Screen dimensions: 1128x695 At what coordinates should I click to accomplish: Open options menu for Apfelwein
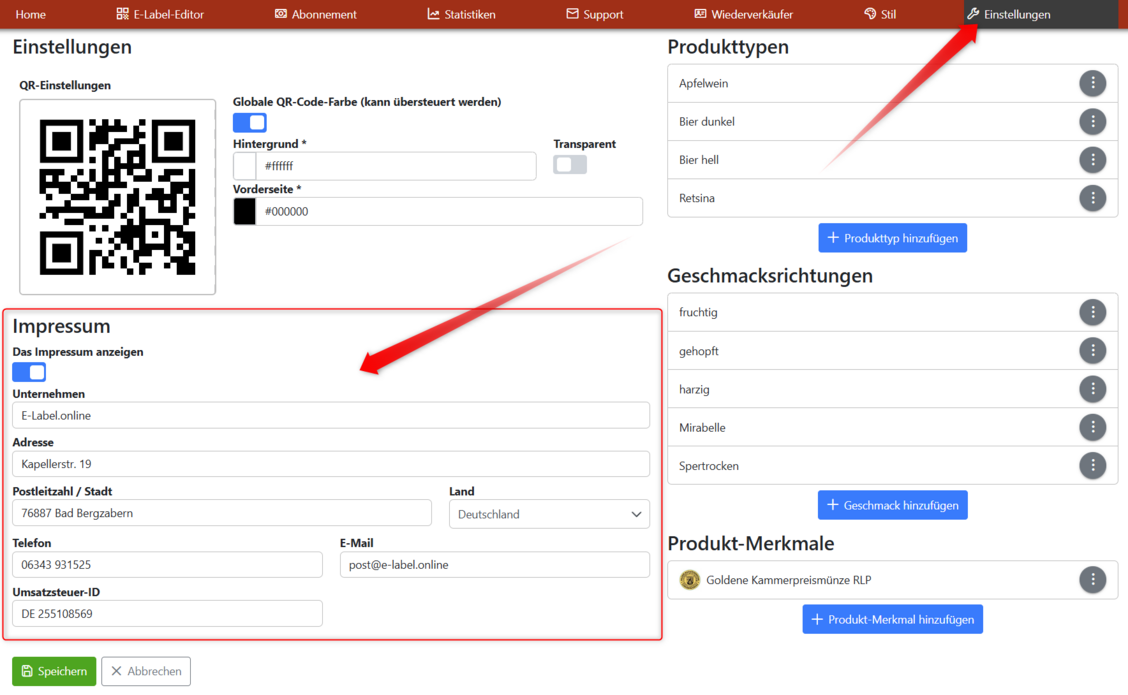[x=1092, y=83]
